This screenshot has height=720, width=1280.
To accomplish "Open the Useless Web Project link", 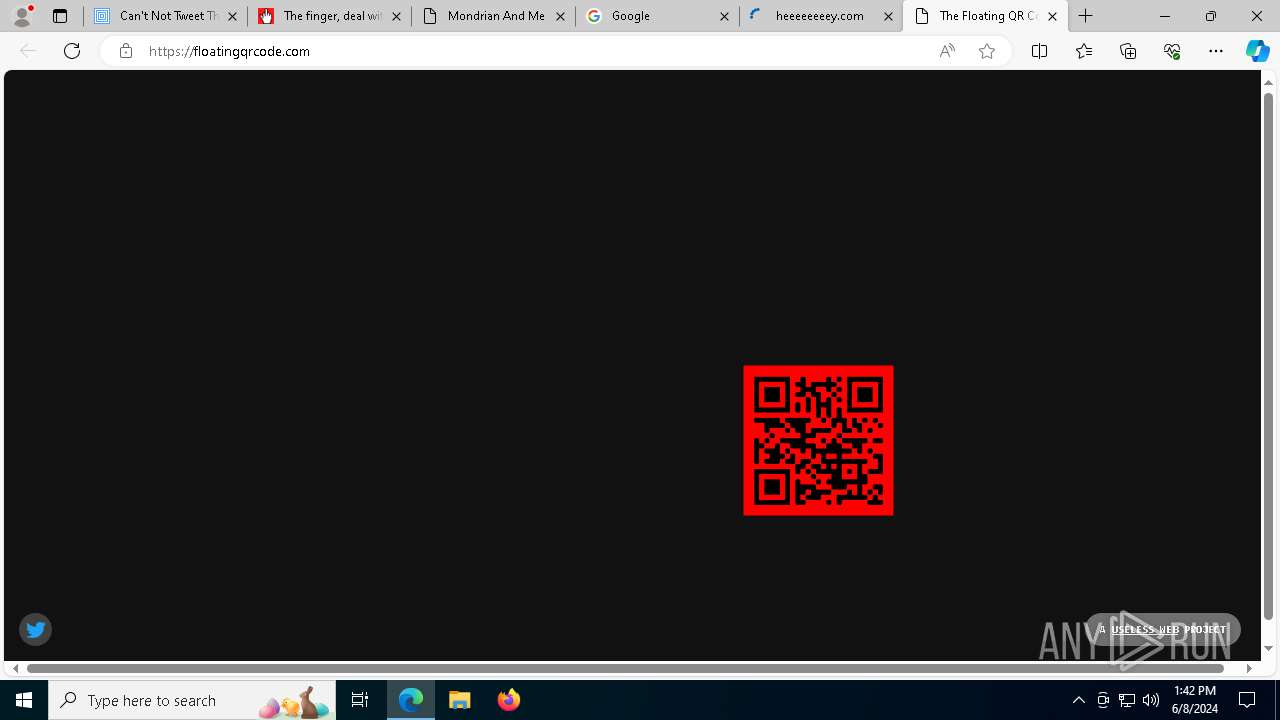I will pos(1168,629).
